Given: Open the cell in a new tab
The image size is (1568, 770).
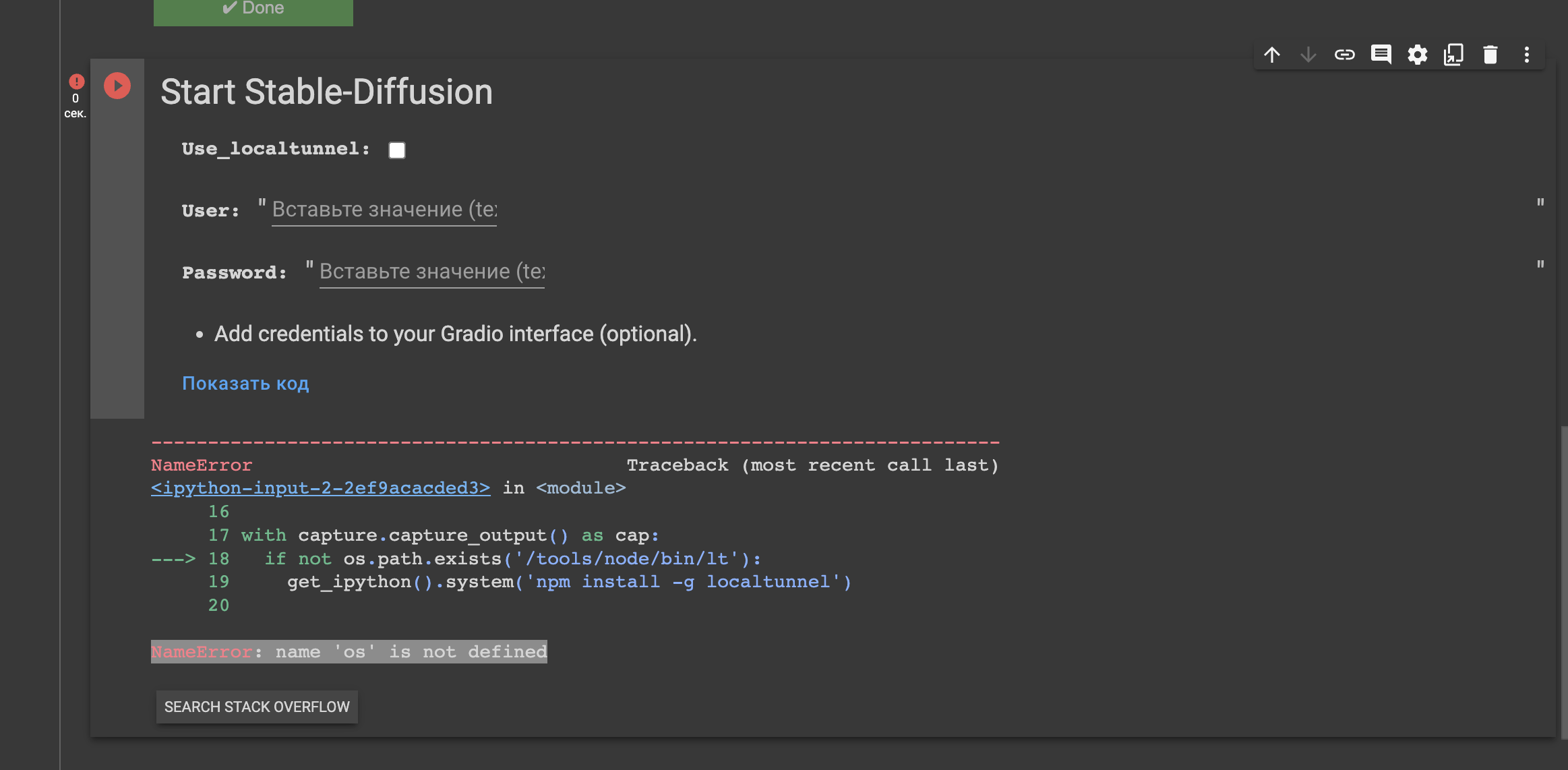Looking at the screenshot, I should [1454, 54].
